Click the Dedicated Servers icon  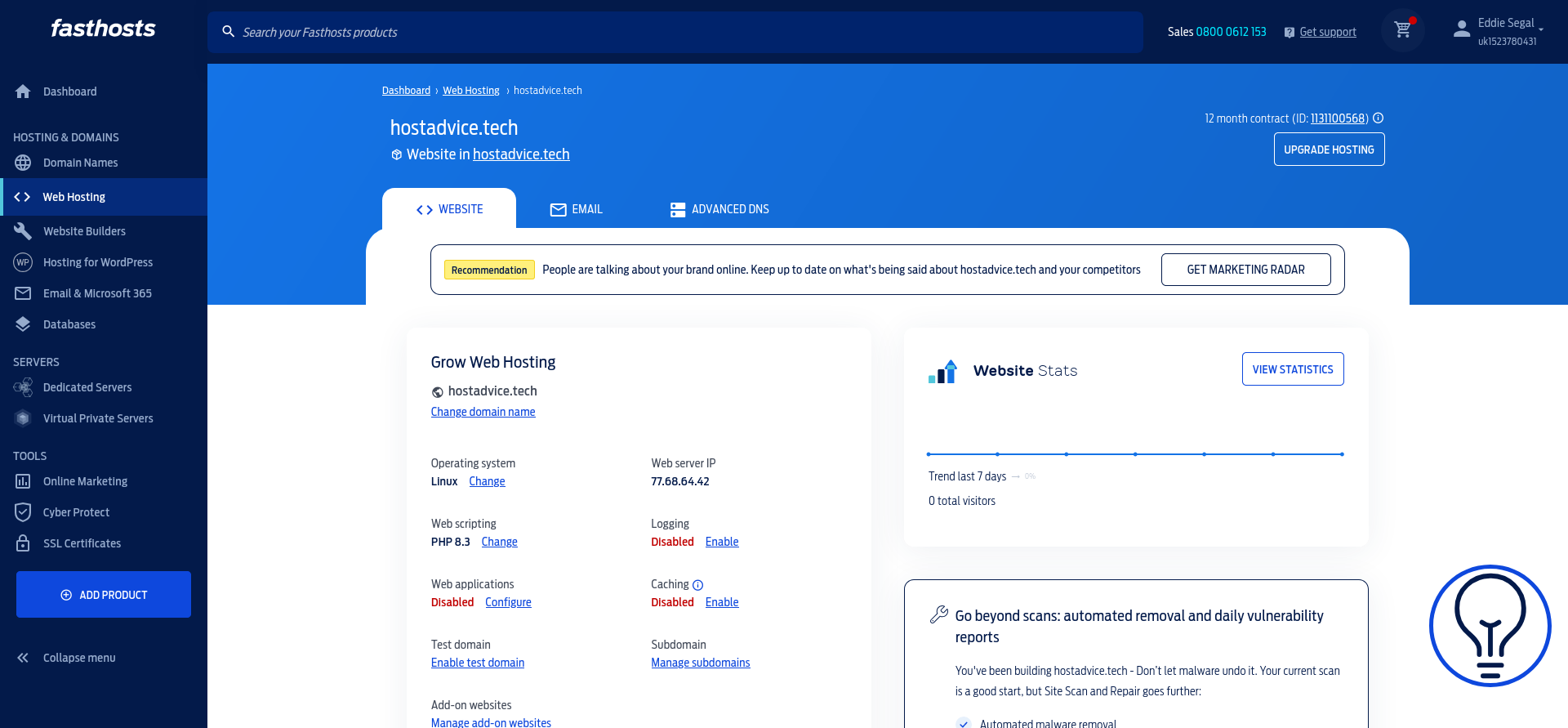[x=23, y=387]
